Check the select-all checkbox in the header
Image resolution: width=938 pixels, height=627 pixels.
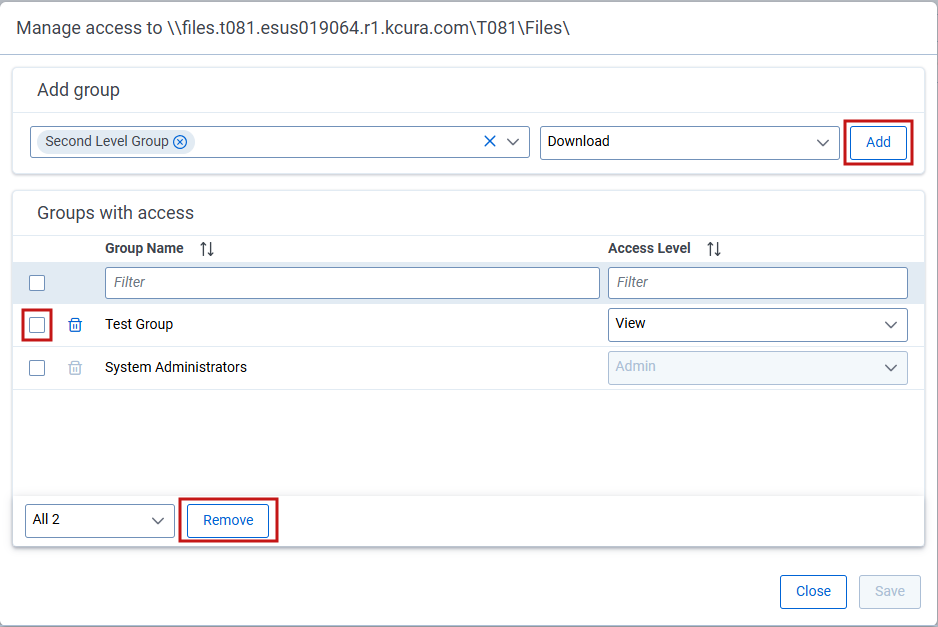tap(37, 283)
